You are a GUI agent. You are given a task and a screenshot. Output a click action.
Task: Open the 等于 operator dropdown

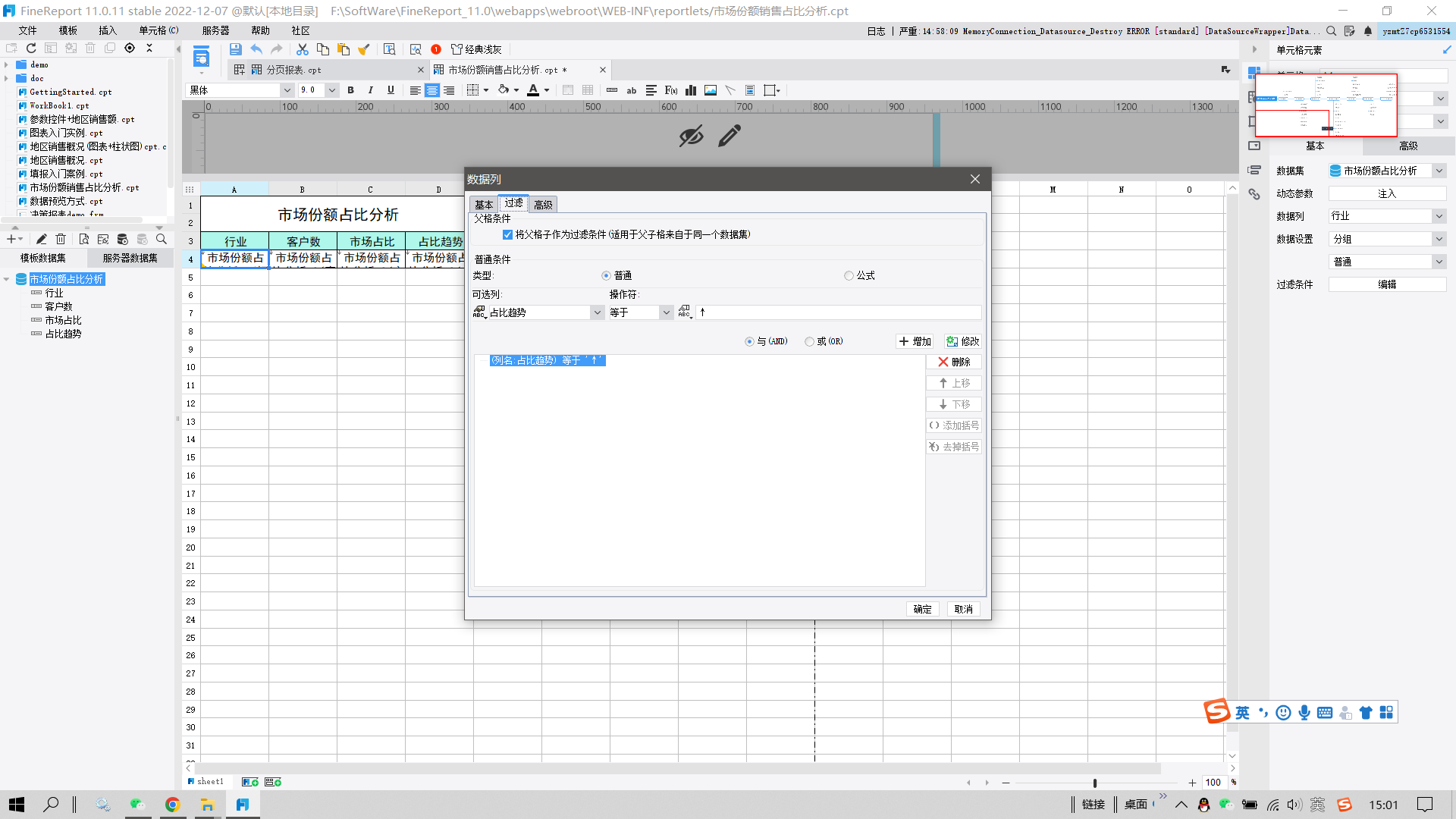click(x=666, y=312)
